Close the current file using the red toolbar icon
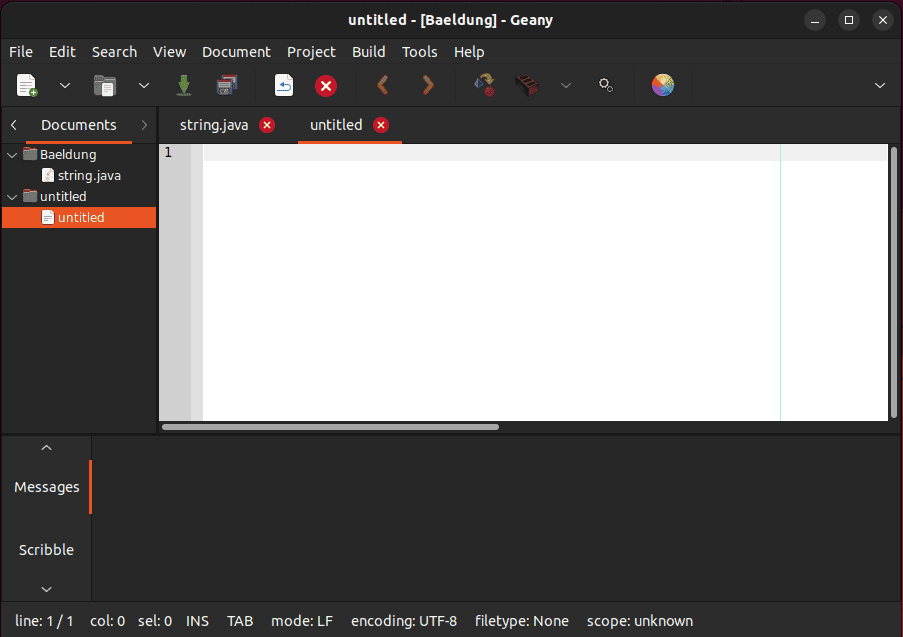 [326, 86]
